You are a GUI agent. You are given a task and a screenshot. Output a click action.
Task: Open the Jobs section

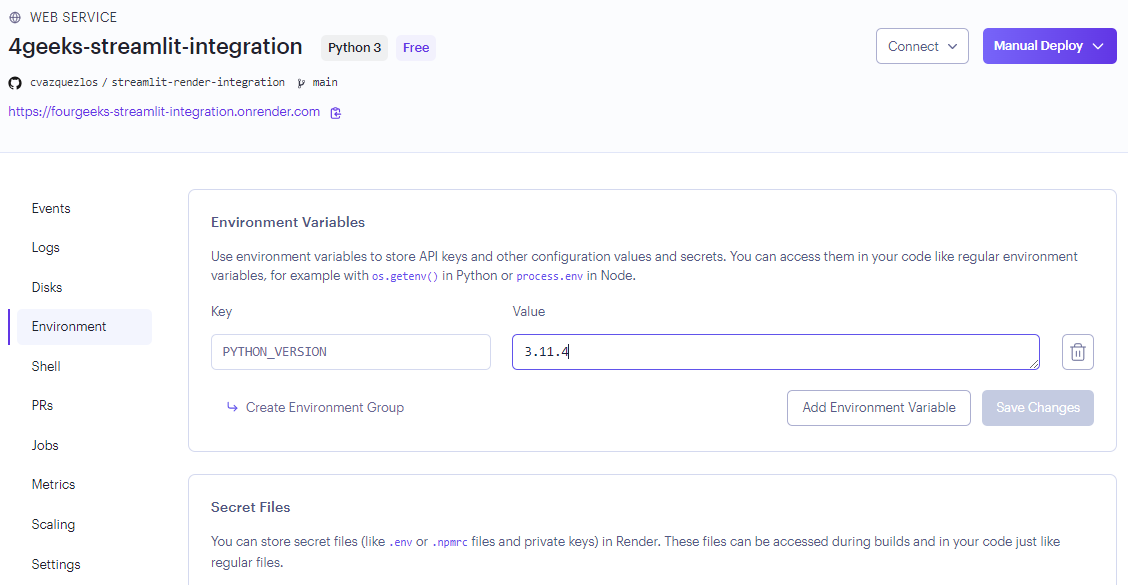click(x=45, y=445)
